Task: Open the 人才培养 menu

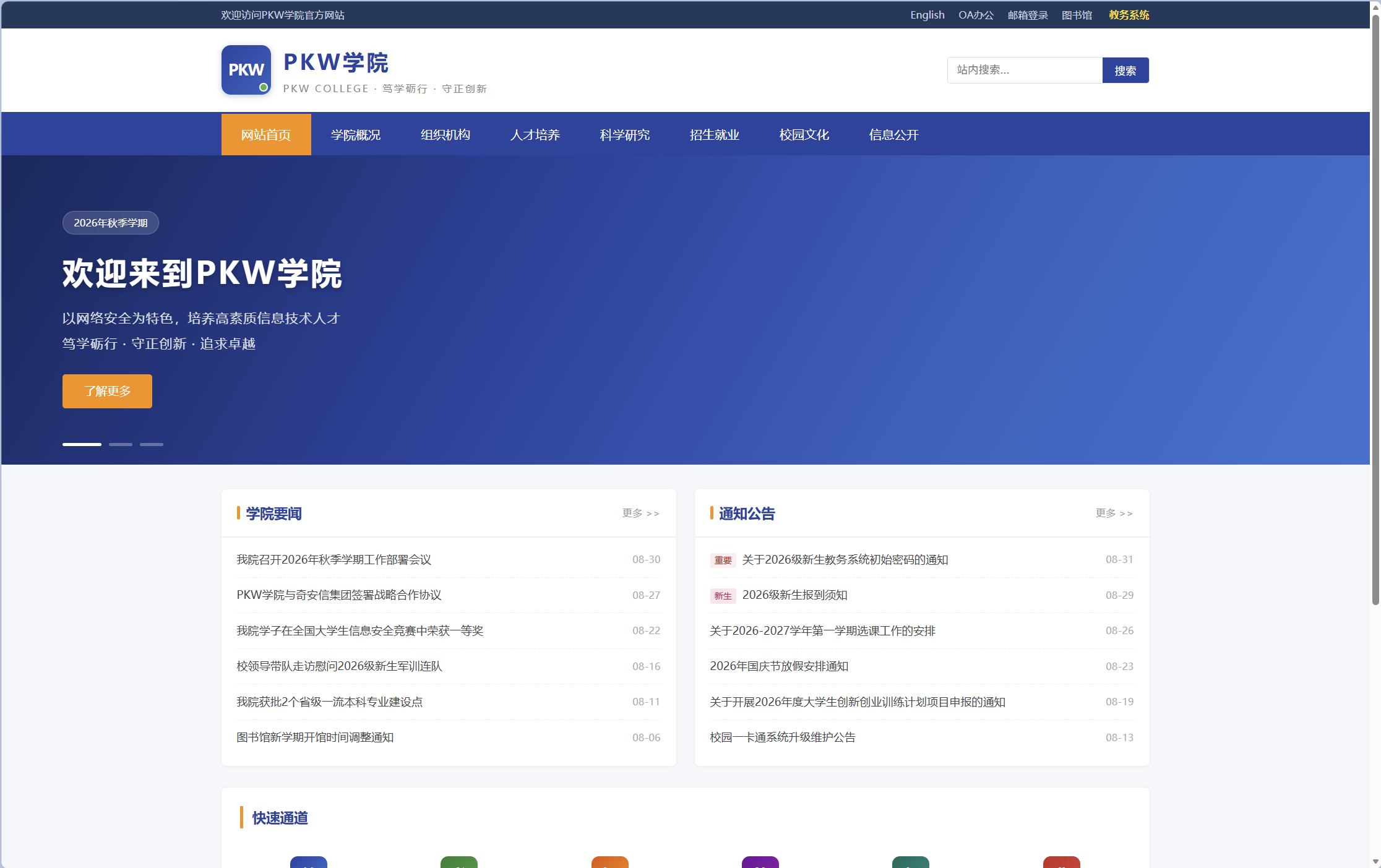Action: (x=535, y=134)
